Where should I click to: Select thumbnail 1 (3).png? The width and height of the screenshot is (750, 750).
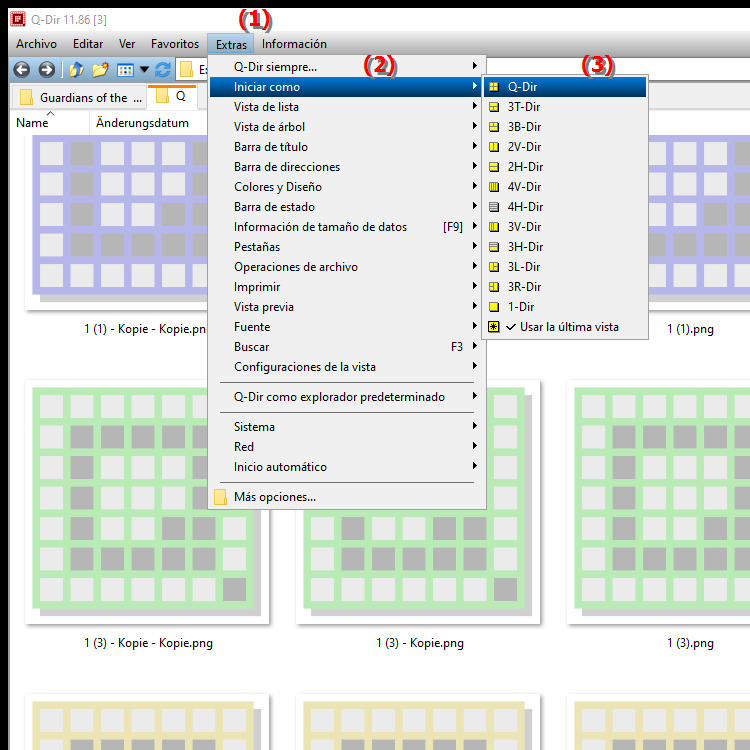(x=659, y=501)
